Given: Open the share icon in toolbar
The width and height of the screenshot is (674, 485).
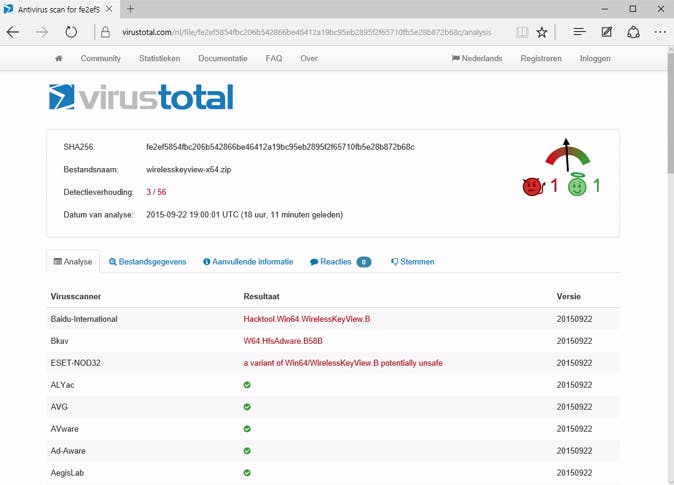Looking at the screenshot, I should pyautogui.click(x=633, y=32).
